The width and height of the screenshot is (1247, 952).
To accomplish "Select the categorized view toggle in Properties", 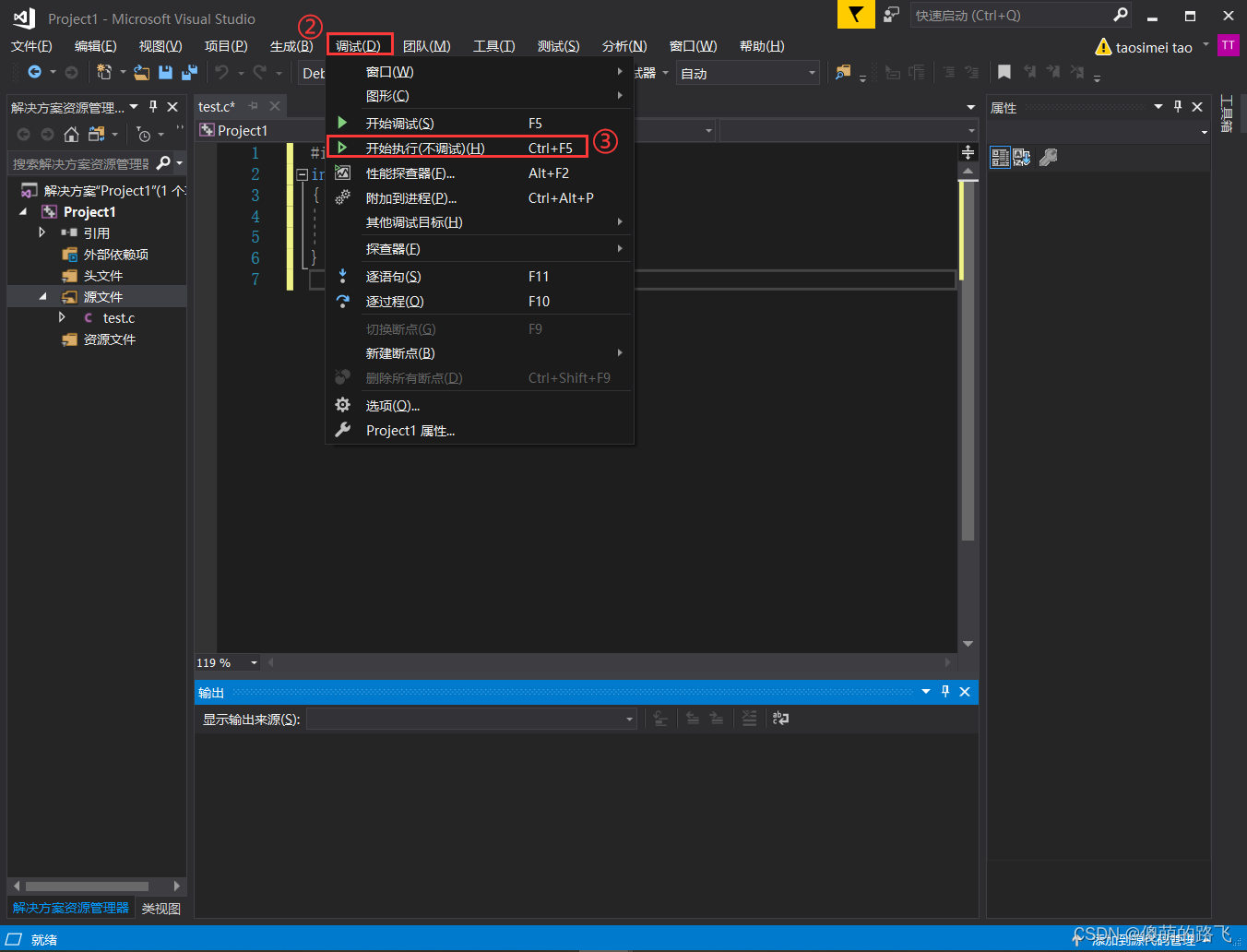I will pos(1000,157).
